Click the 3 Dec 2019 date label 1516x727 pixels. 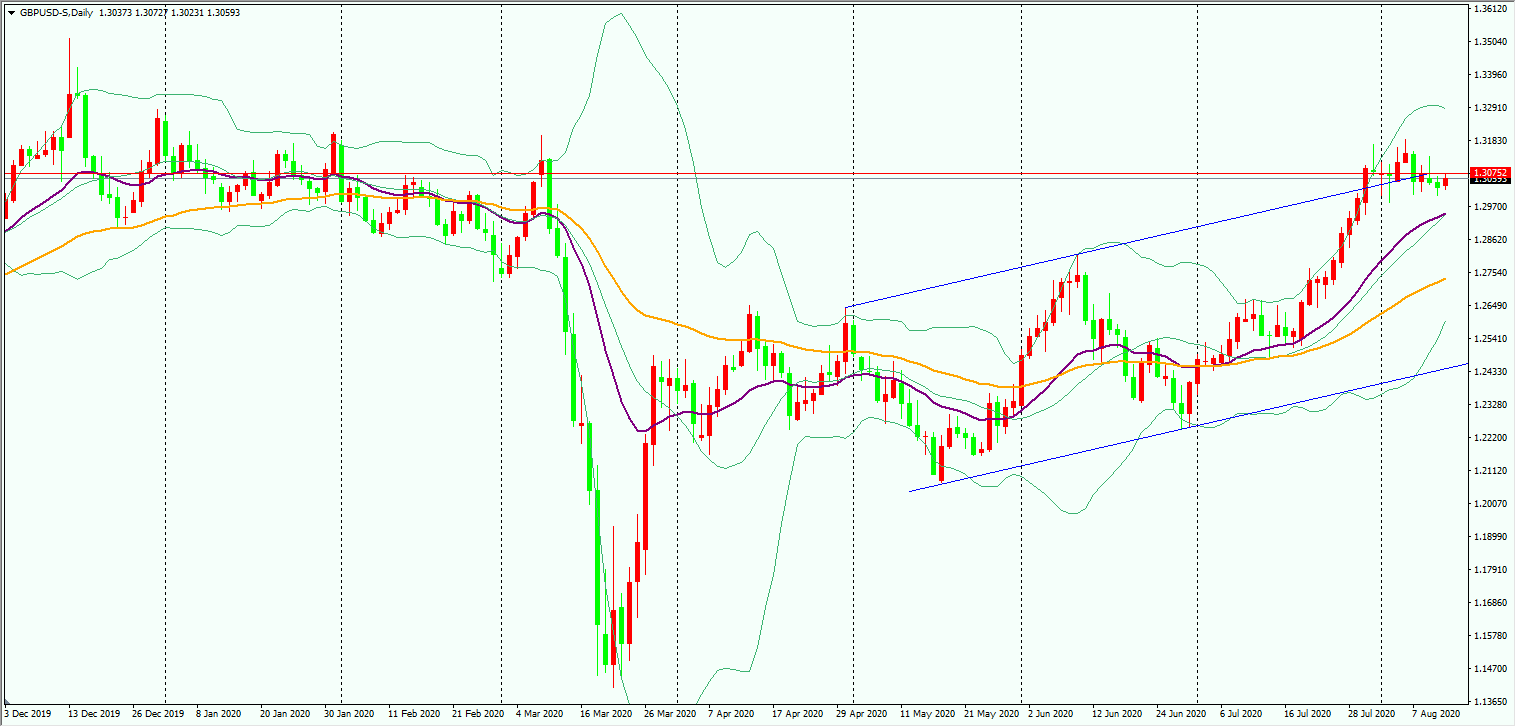coord(27,715)
